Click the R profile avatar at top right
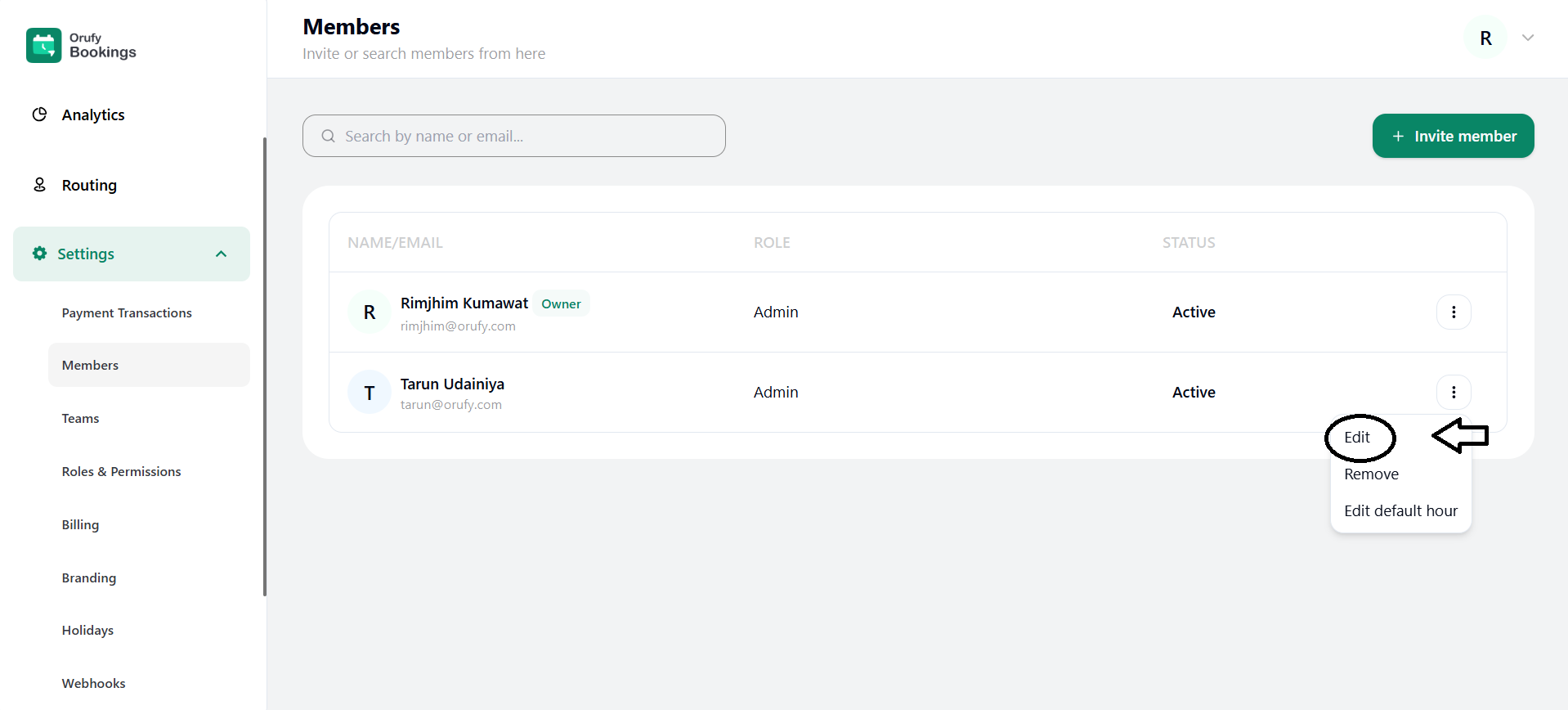 (x=1485, y=38)
